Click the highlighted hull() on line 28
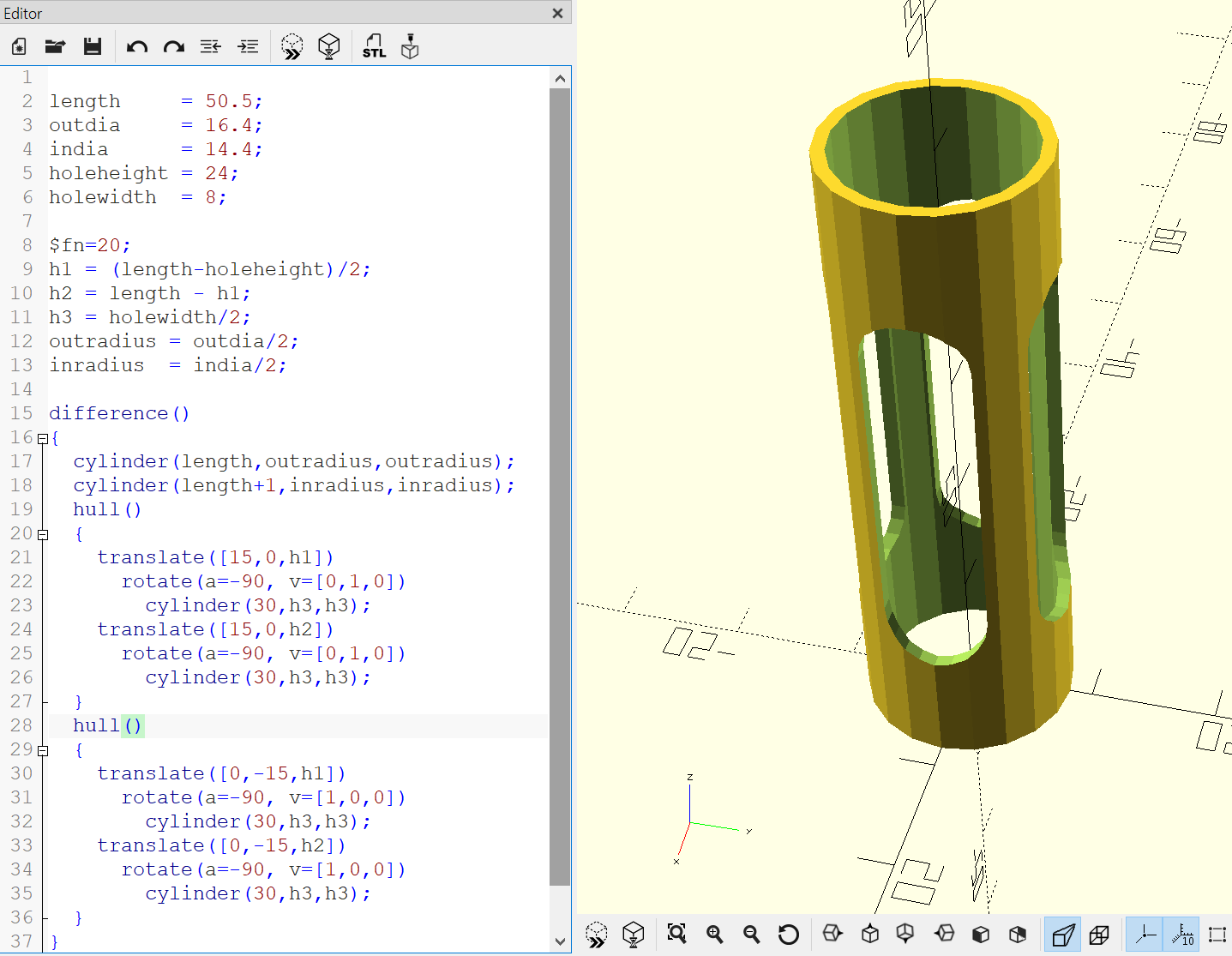The image size is (1232, 956). tap(107, 725)
